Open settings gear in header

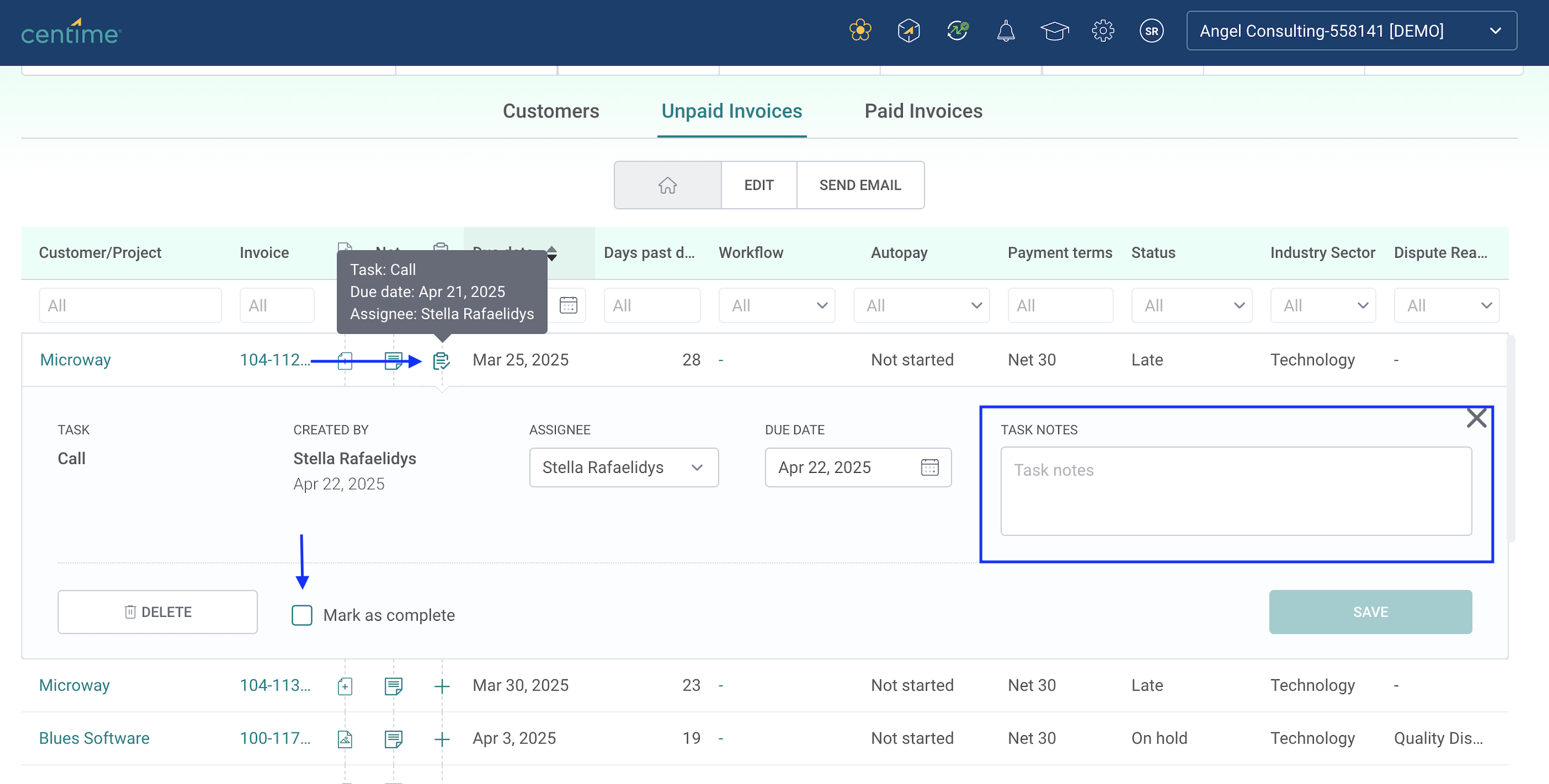click(x=1103, y=30)
